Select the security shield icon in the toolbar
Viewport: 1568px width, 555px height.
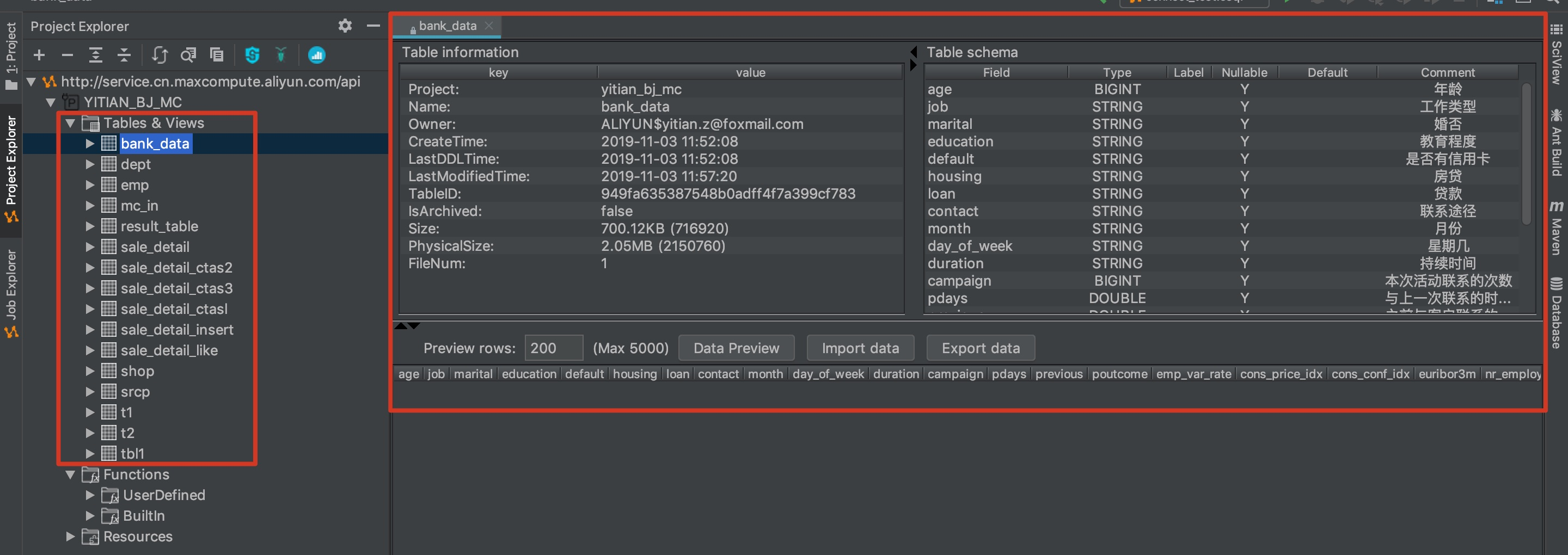[x=252, y=55]
